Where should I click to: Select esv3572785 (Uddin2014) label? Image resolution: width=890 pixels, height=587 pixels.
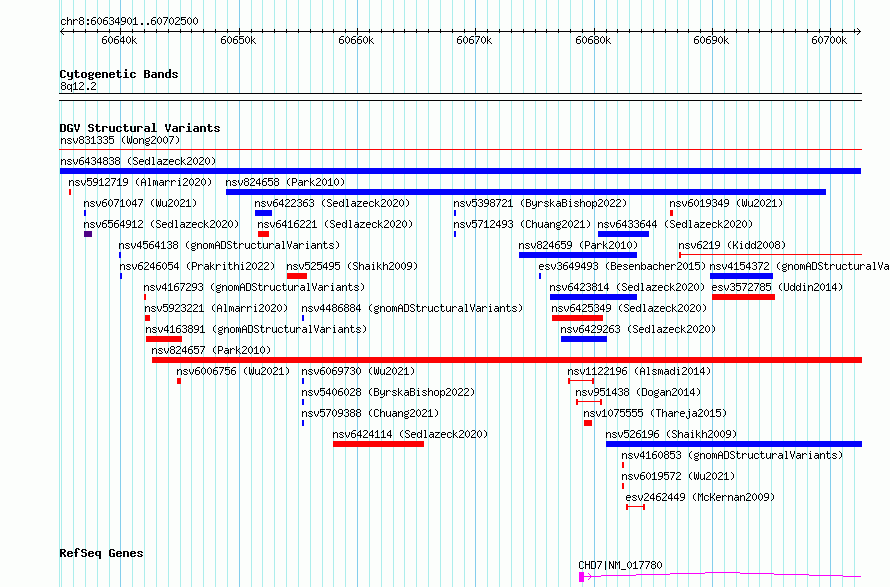click(x=777, y=287)
